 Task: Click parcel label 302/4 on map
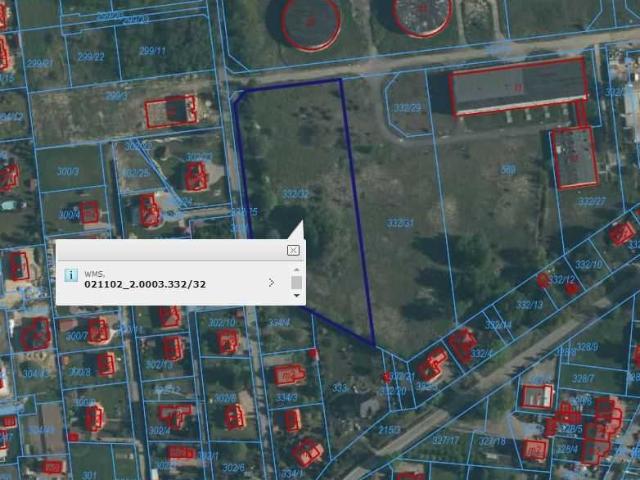click(x=160, y=431)
